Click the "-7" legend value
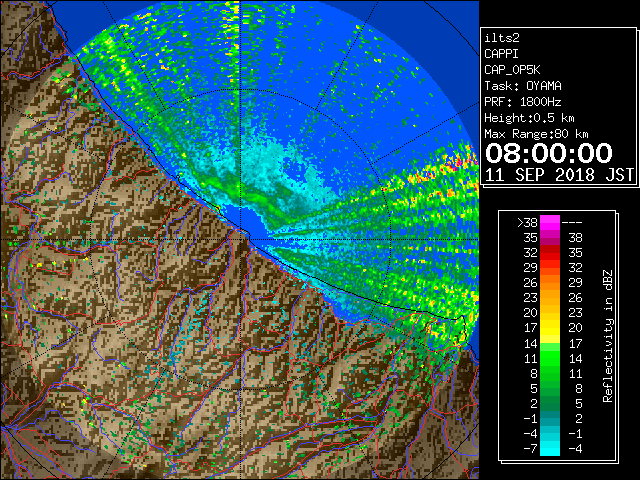640x480 pixels. [x=530, y=448]
